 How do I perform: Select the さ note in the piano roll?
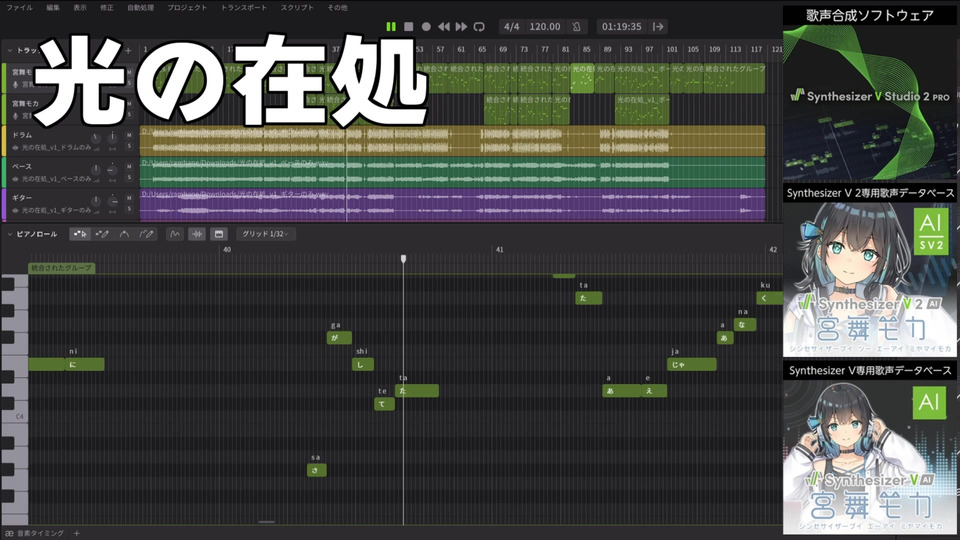(317, 470)
